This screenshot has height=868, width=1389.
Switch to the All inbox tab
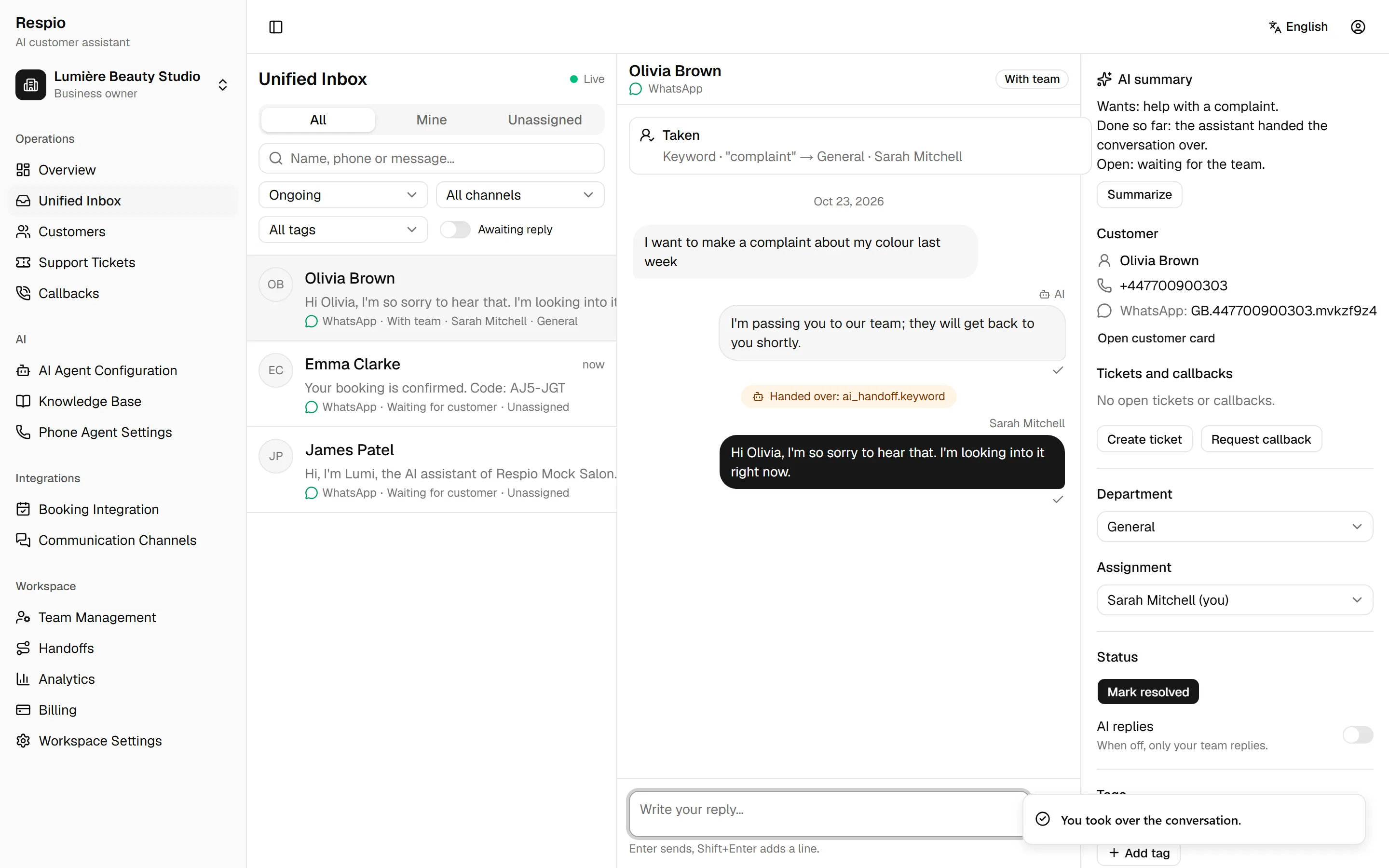tap(318, 120)
